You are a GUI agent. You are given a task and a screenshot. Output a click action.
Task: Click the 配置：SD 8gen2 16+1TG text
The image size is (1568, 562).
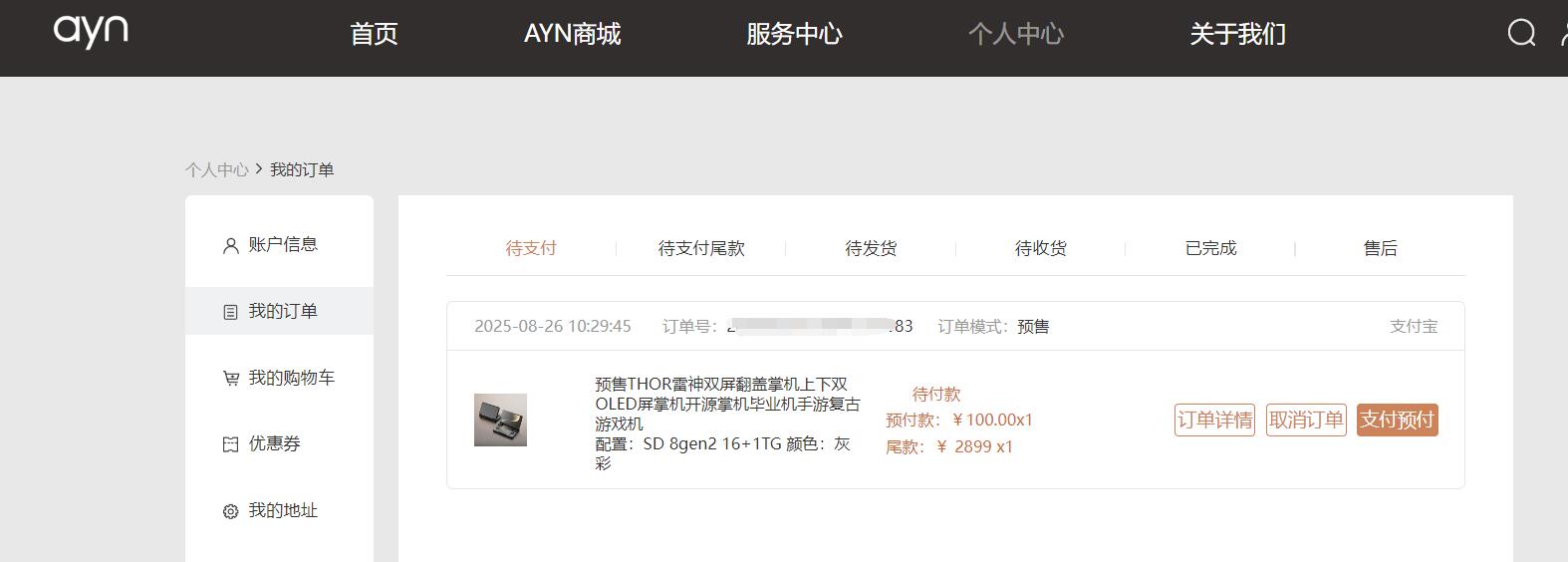[x=688, y=443]
